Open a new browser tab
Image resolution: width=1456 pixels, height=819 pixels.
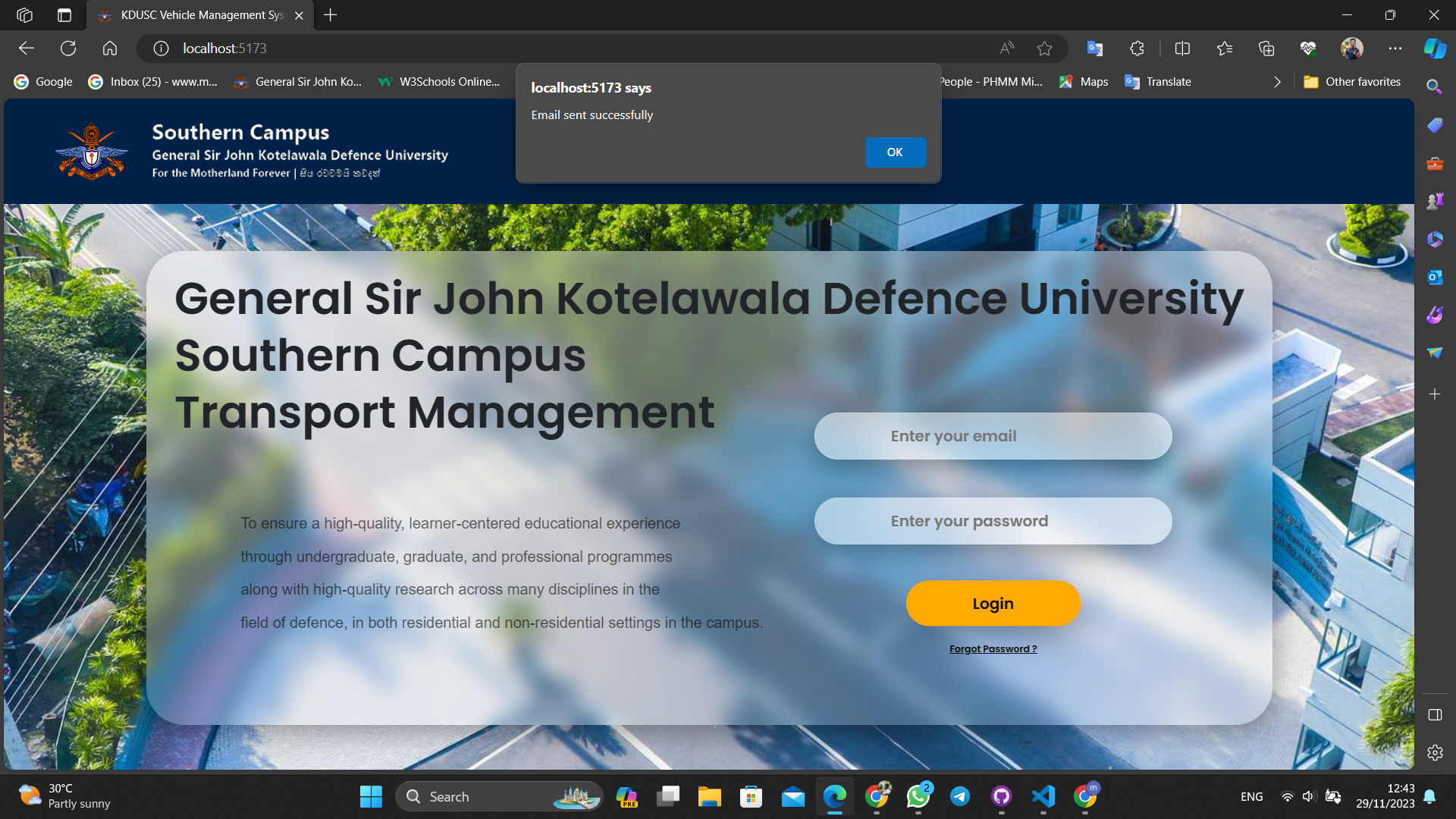[x=331, y=15]
